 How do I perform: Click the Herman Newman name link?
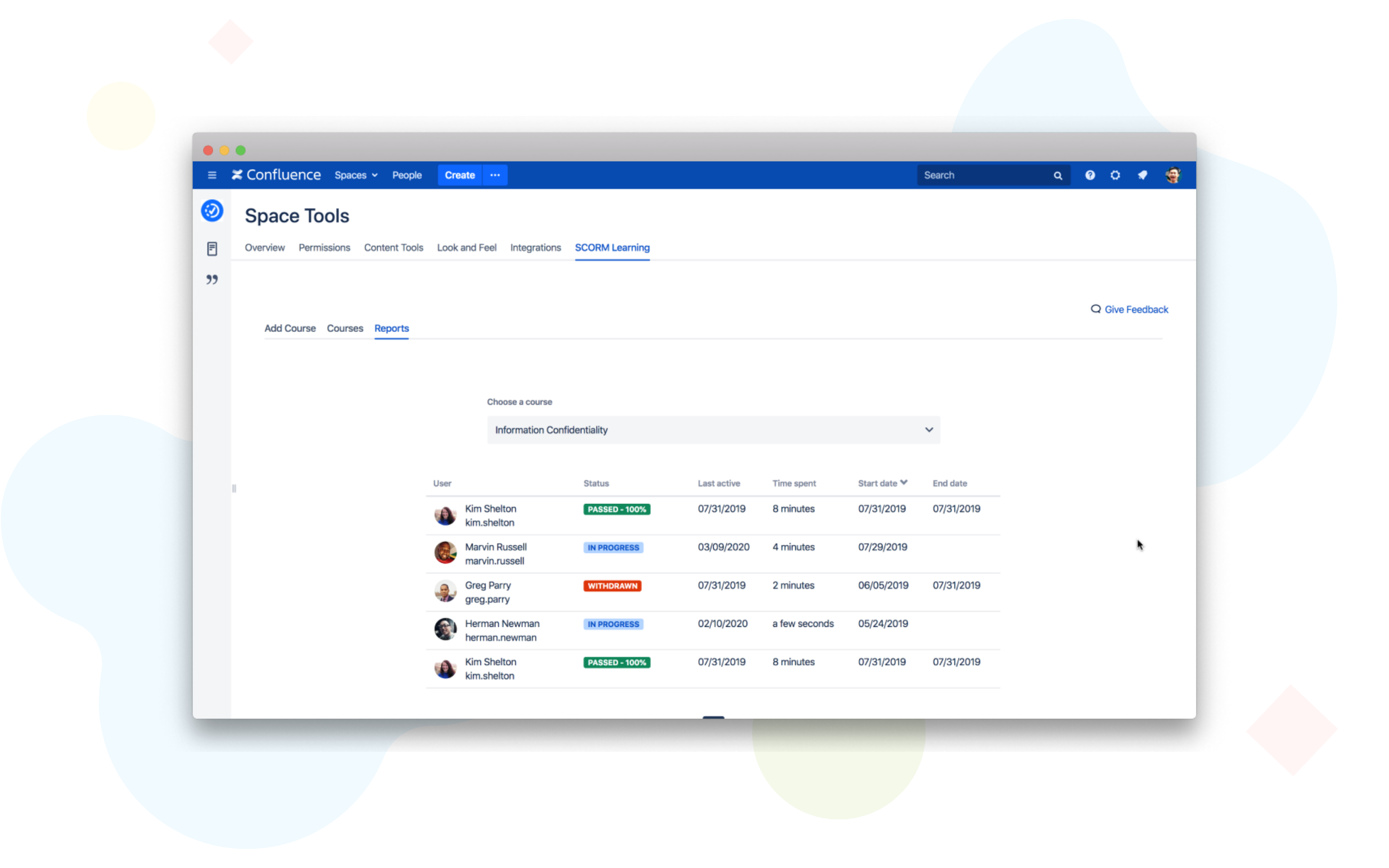click(x=502, y=624)
